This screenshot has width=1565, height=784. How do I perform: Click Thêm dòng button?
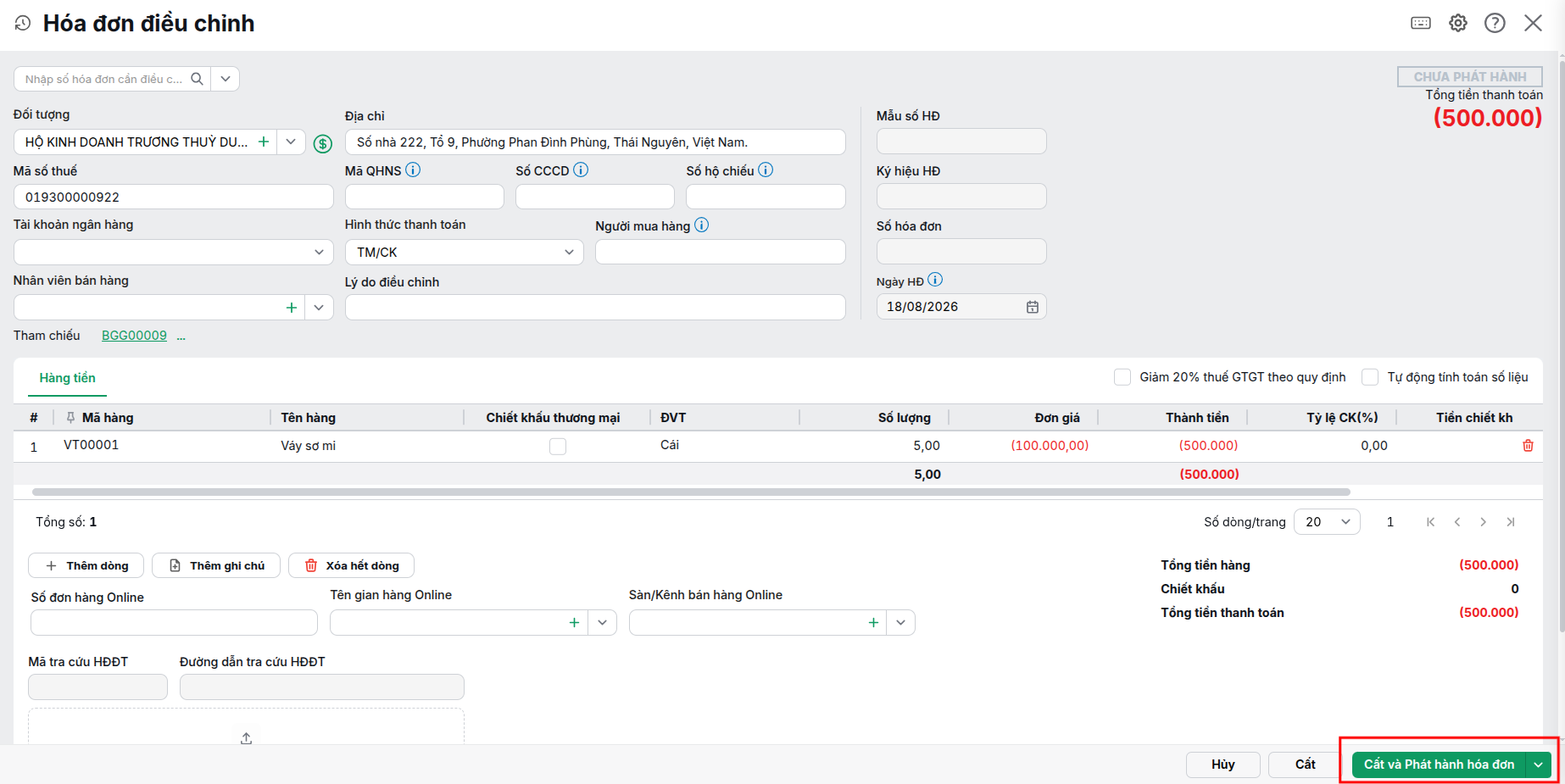86,565
